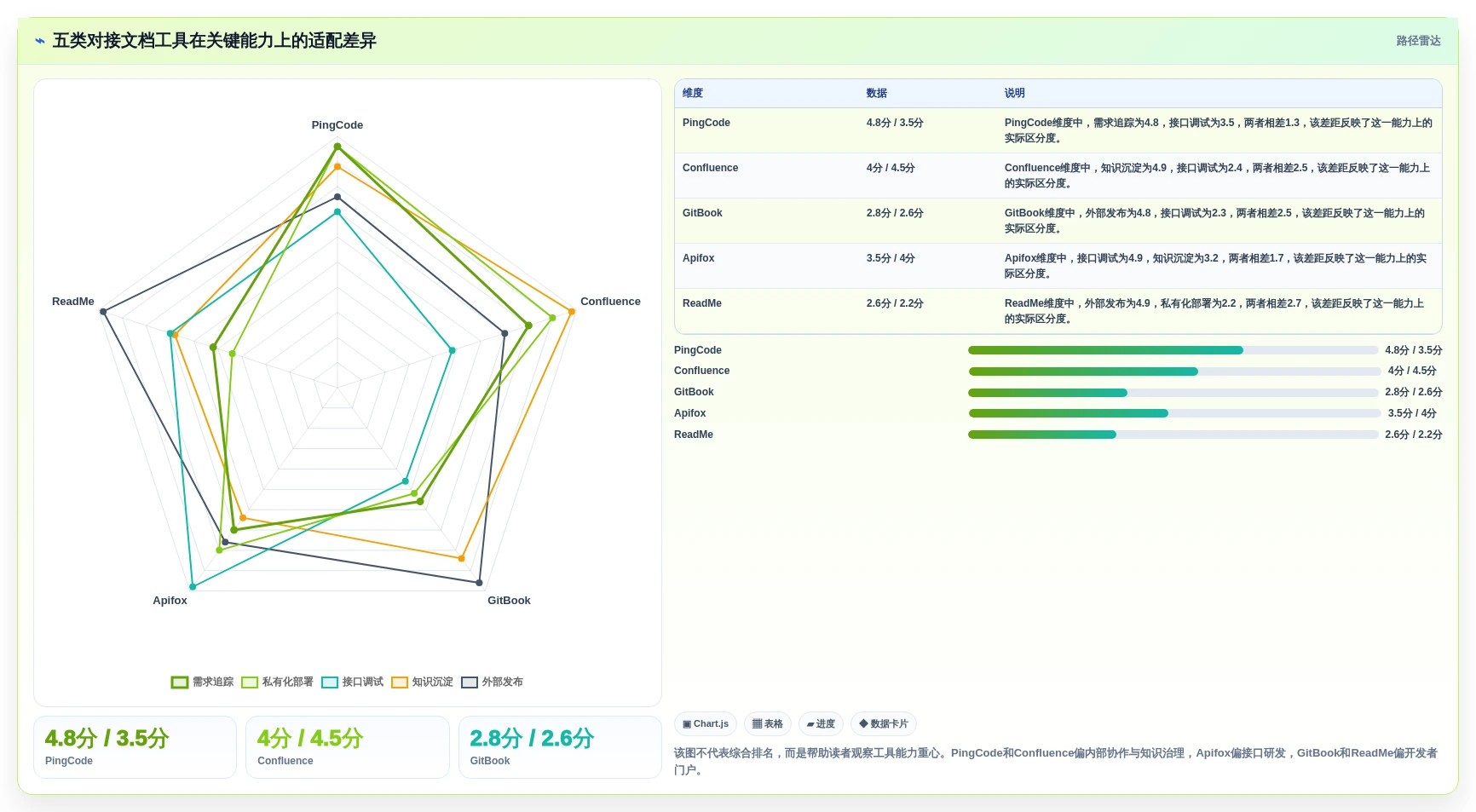Viewport: 1476px width, 812px height.
Task: Click the Confluence axis label on radar
Action: [610, 302]
